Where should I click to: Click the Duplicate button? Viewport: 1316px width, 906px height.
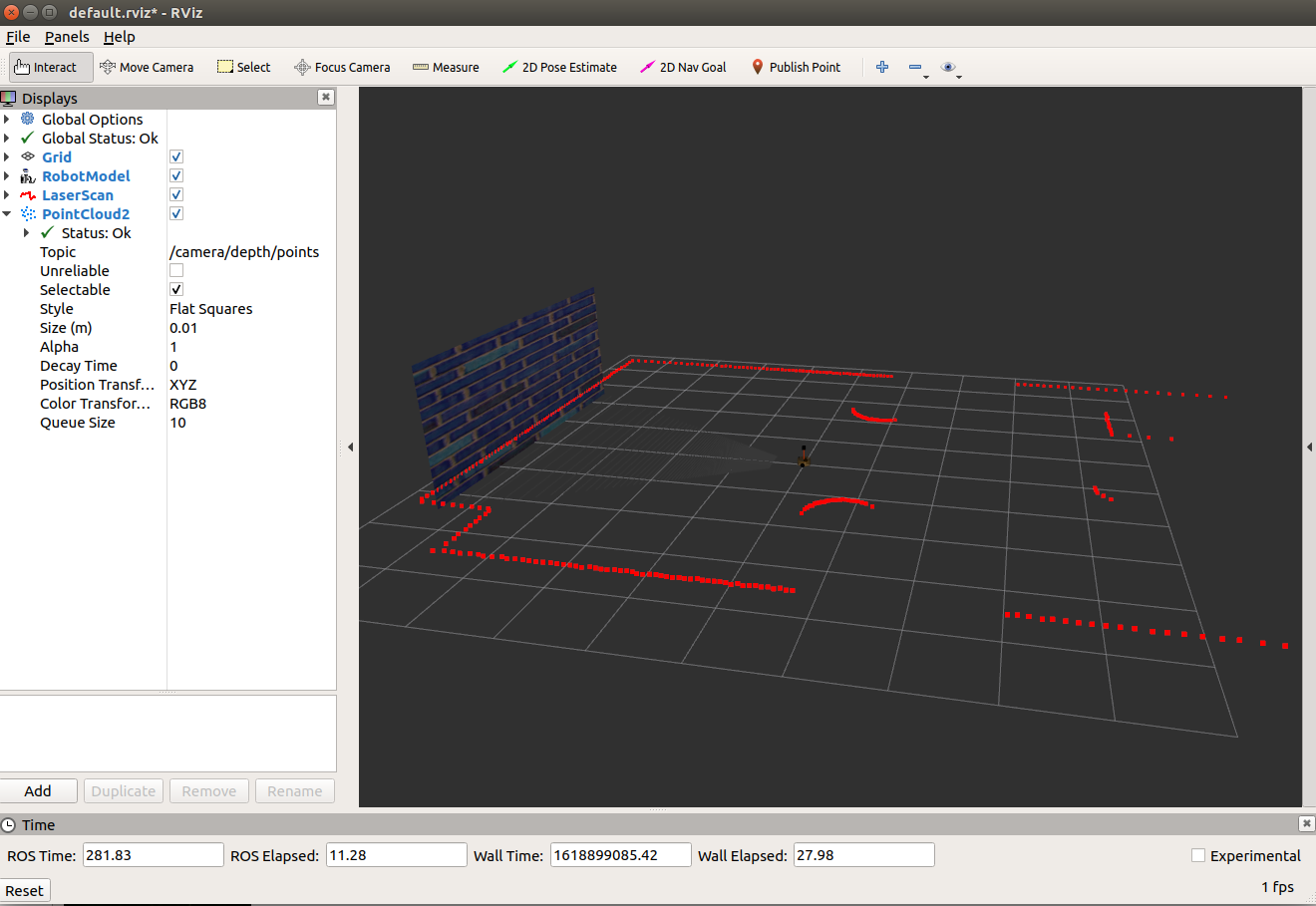[124, 790]
